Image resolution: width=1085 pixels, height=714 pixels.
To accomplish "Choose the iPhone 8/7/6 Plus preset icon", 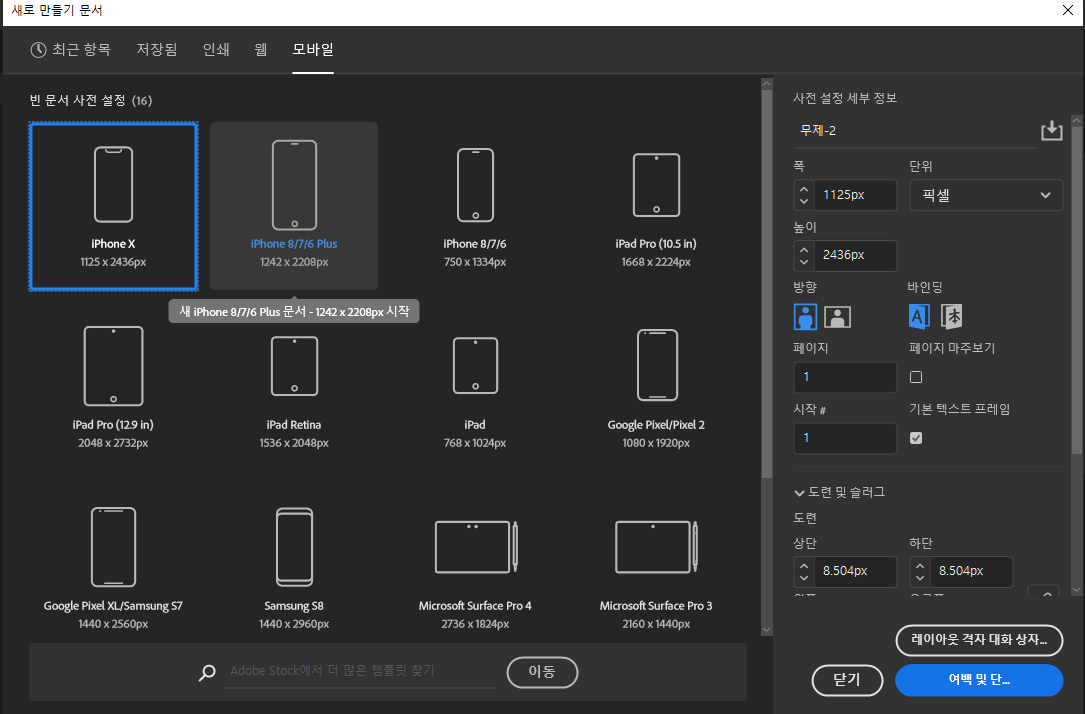I will pos(294,185).
